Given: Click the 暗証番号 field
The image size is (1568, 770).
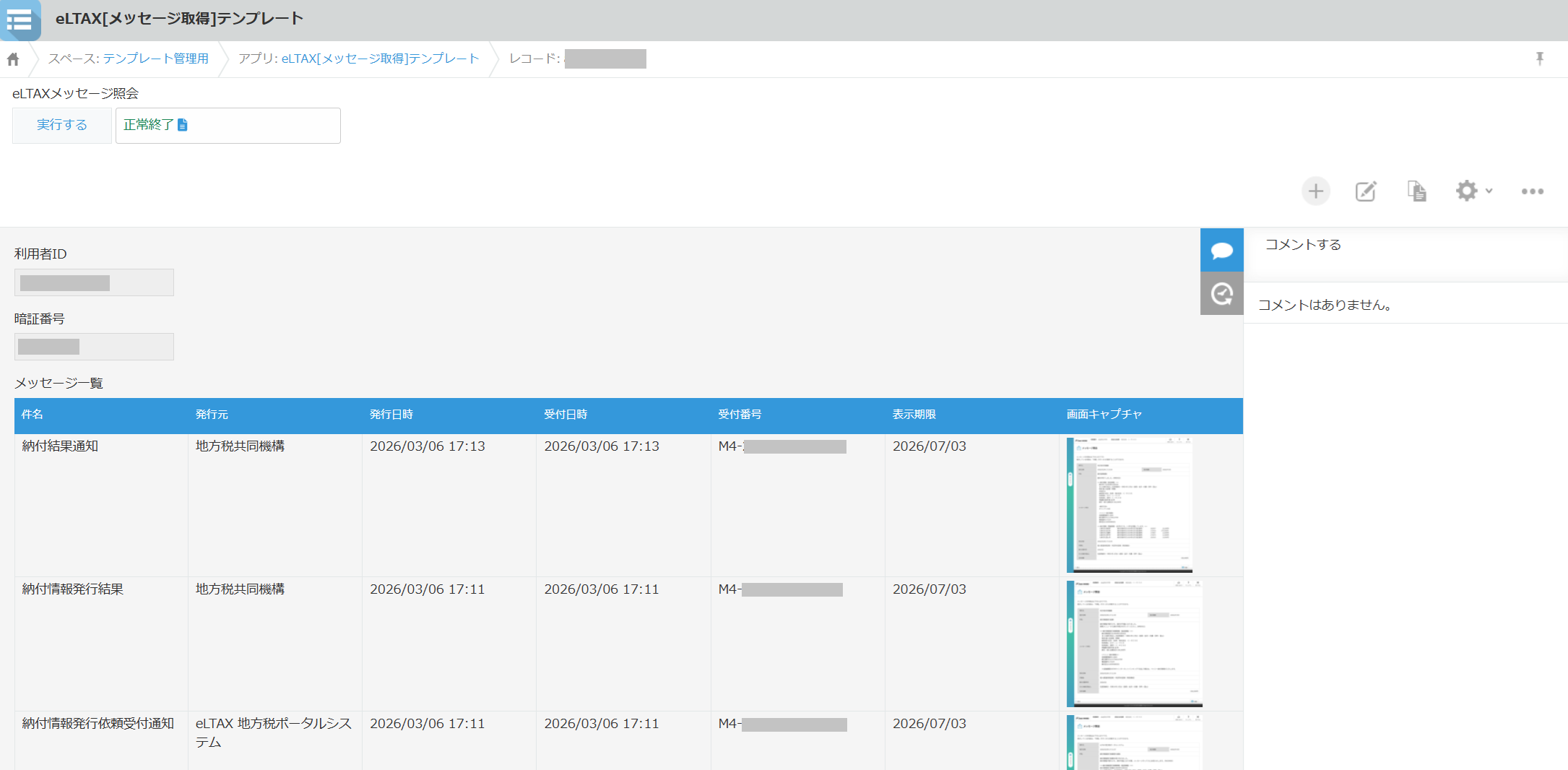Looking at the screenshot, I should coord(94,347).
